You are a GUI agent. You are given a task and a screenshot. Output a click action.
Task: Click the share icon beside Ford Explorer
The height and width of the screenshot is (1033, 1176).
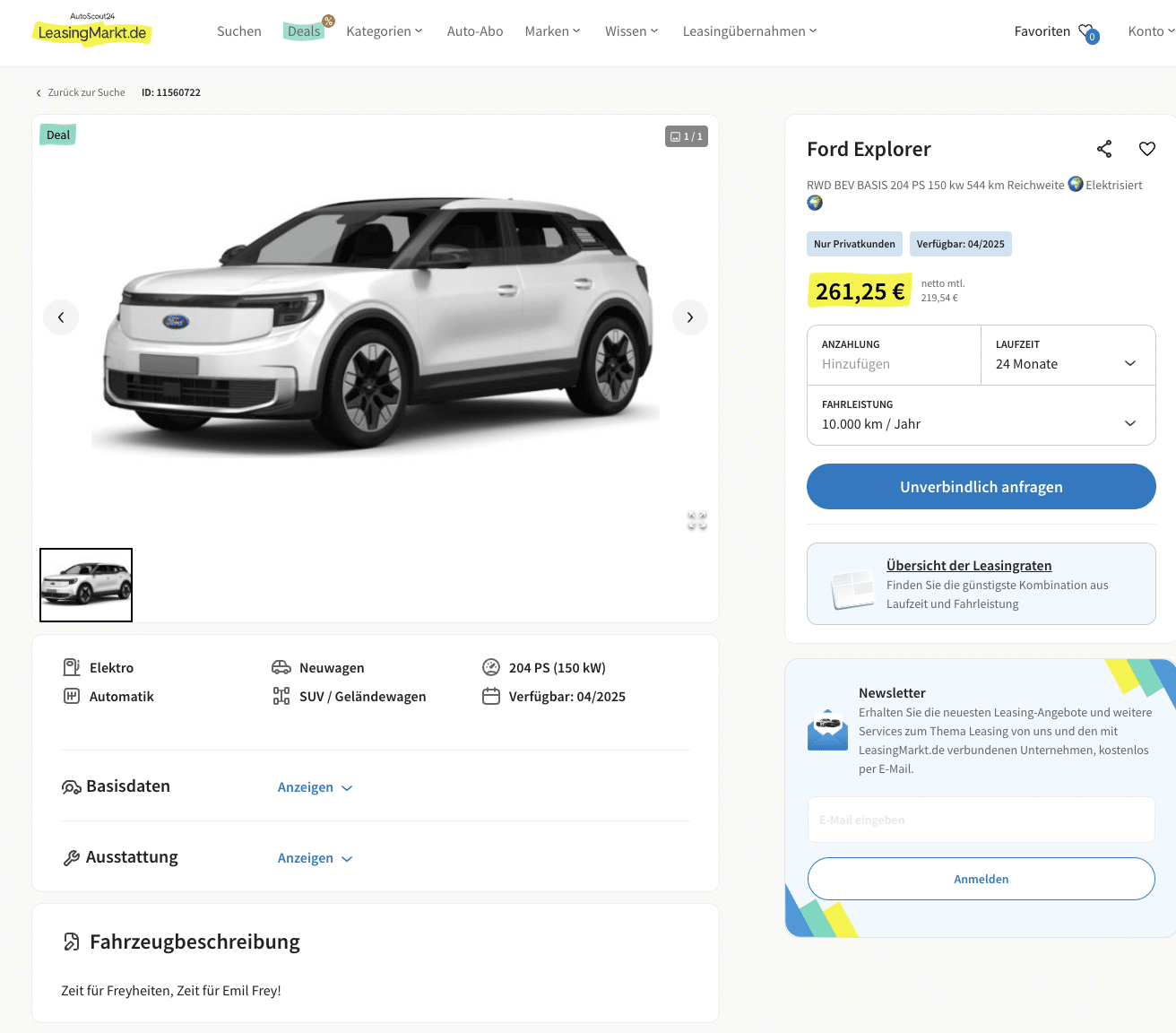(1104, 149)
